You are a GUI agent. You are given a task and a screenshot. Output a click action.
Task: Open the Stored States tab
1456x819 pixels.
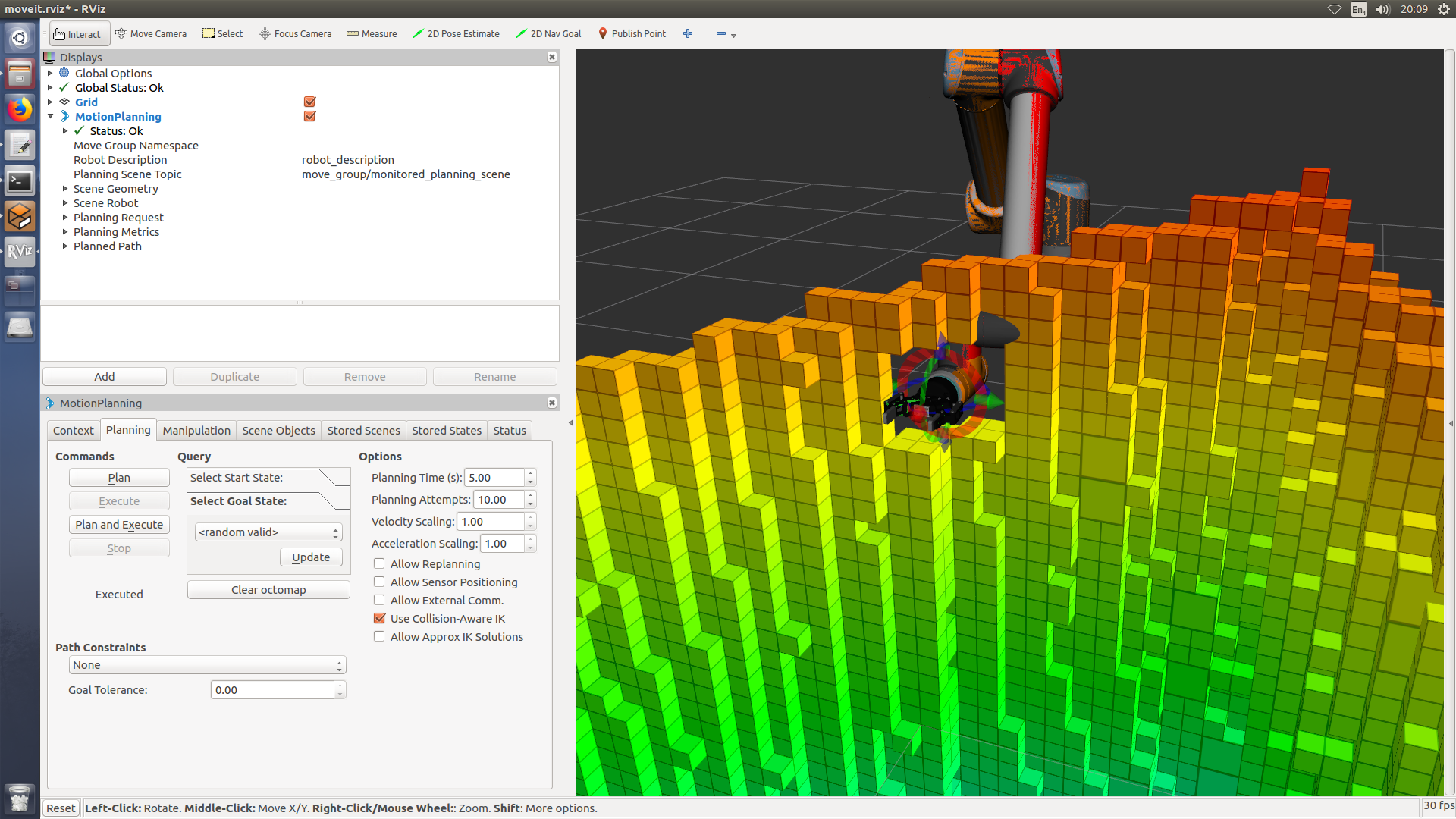[447, 431]
